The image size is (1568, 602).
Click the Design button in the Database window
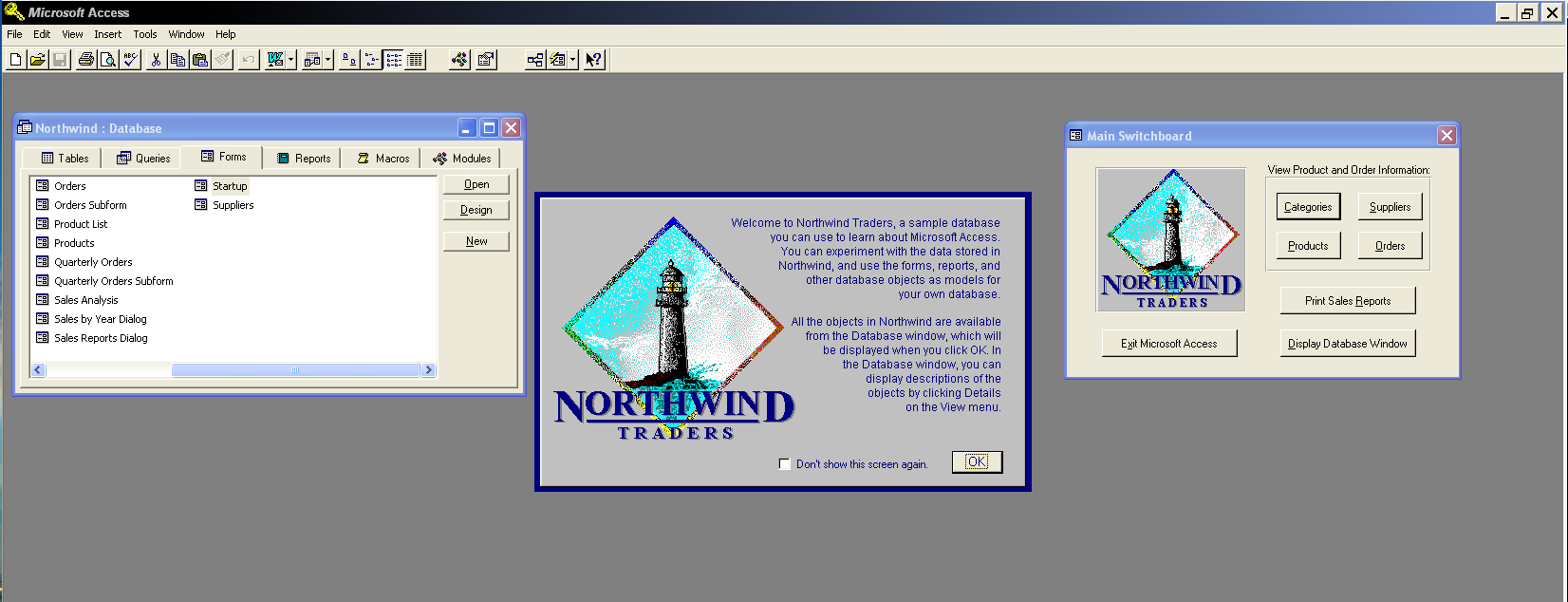click(476, 210)
